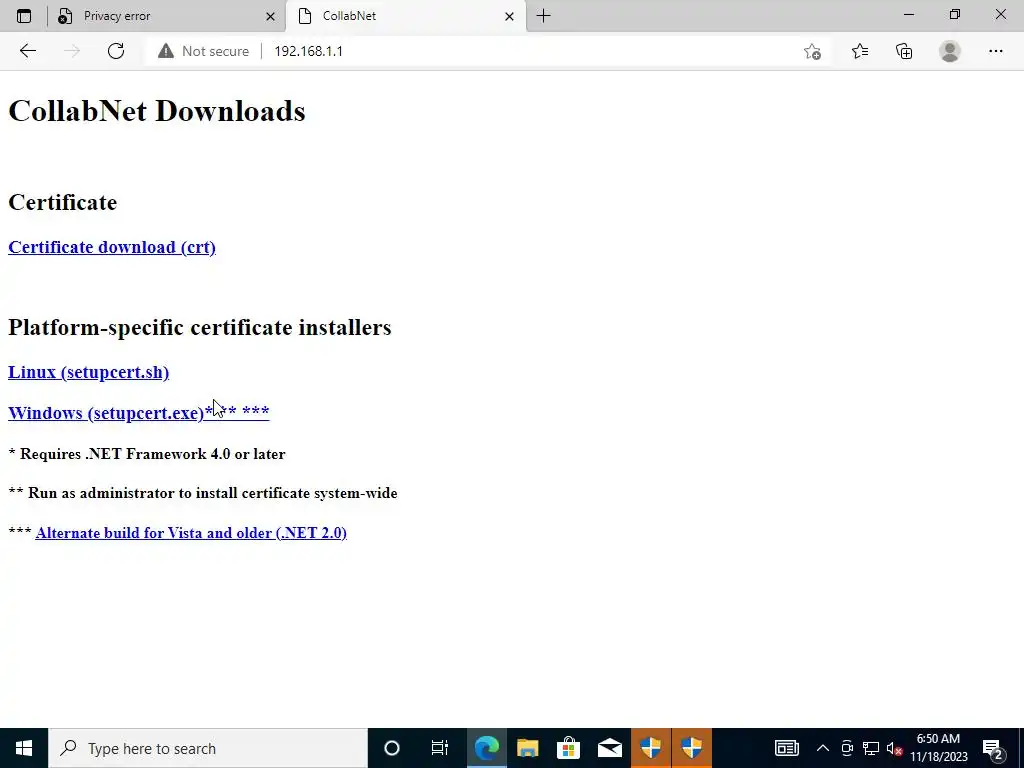The image size is (1024, 768).
Task: Click the muted volume tray icon
Action: pyautogui.click(x=894, y=748)
